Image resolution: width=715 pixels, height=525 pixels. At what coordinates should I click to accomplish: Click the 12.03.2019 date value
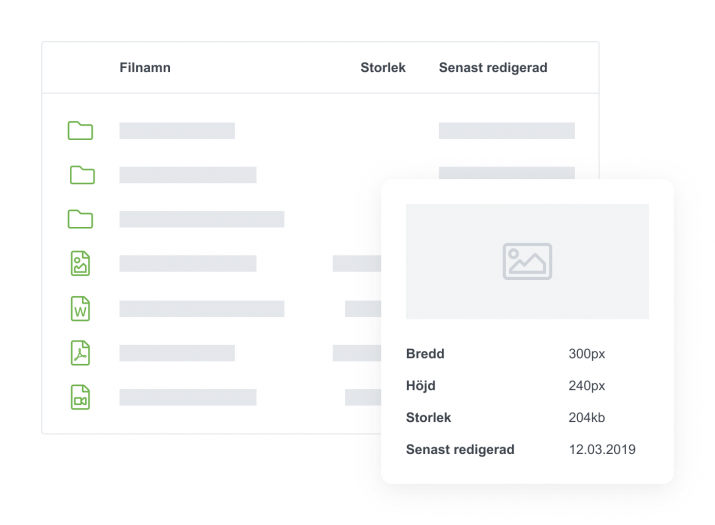click(602, 449)
